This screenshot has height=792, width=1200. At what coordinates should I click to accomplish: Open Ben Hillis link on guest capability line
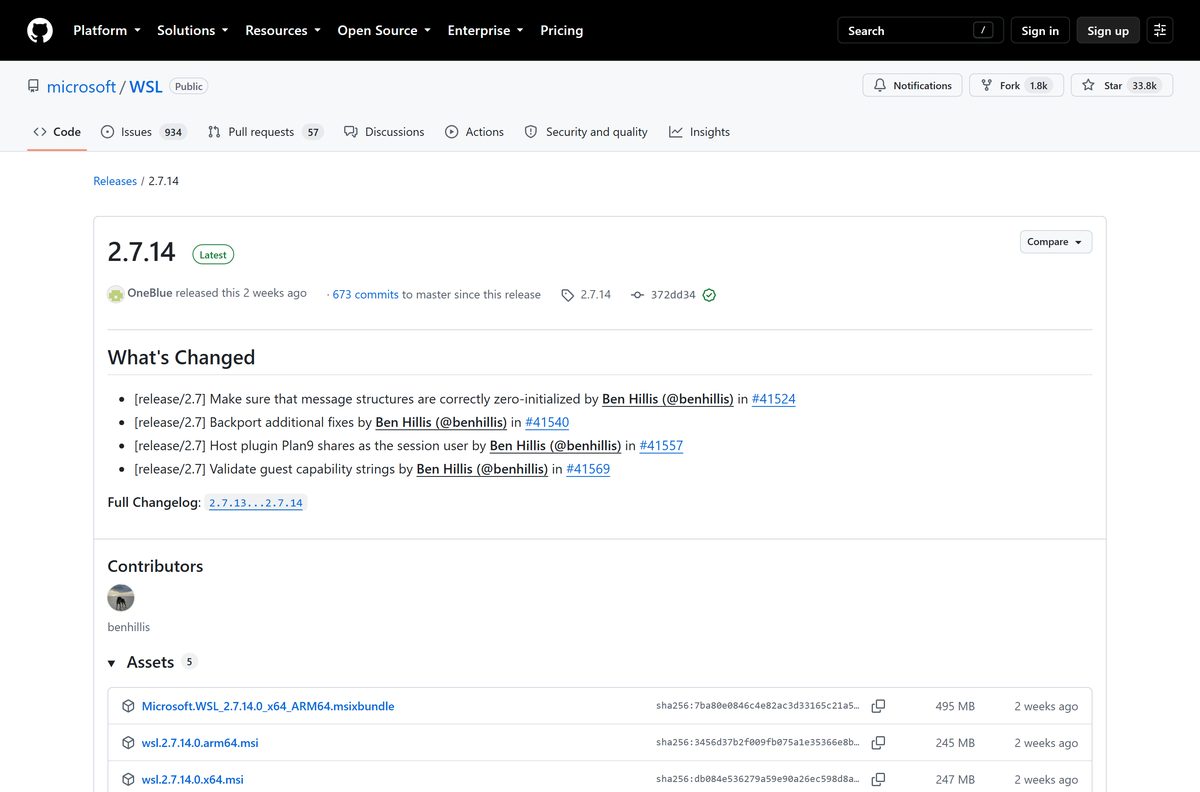482,469
